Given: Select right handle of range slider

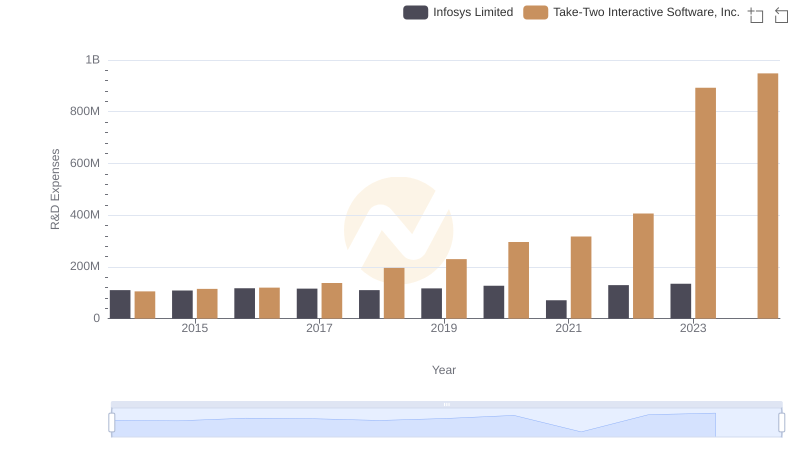Looking at the screenshot, I should (781, 423).
